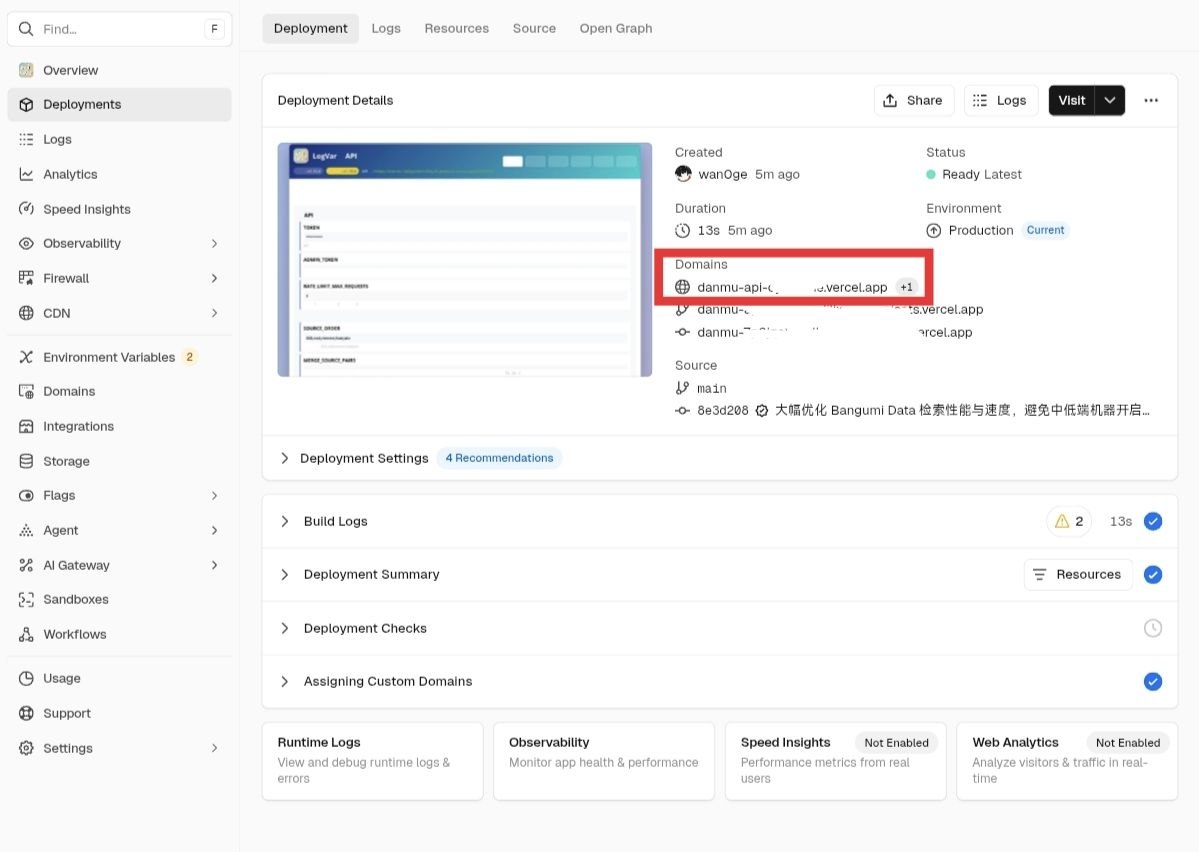Switch to the Logs tab
1199x852 pixels.
click(386, 28)
